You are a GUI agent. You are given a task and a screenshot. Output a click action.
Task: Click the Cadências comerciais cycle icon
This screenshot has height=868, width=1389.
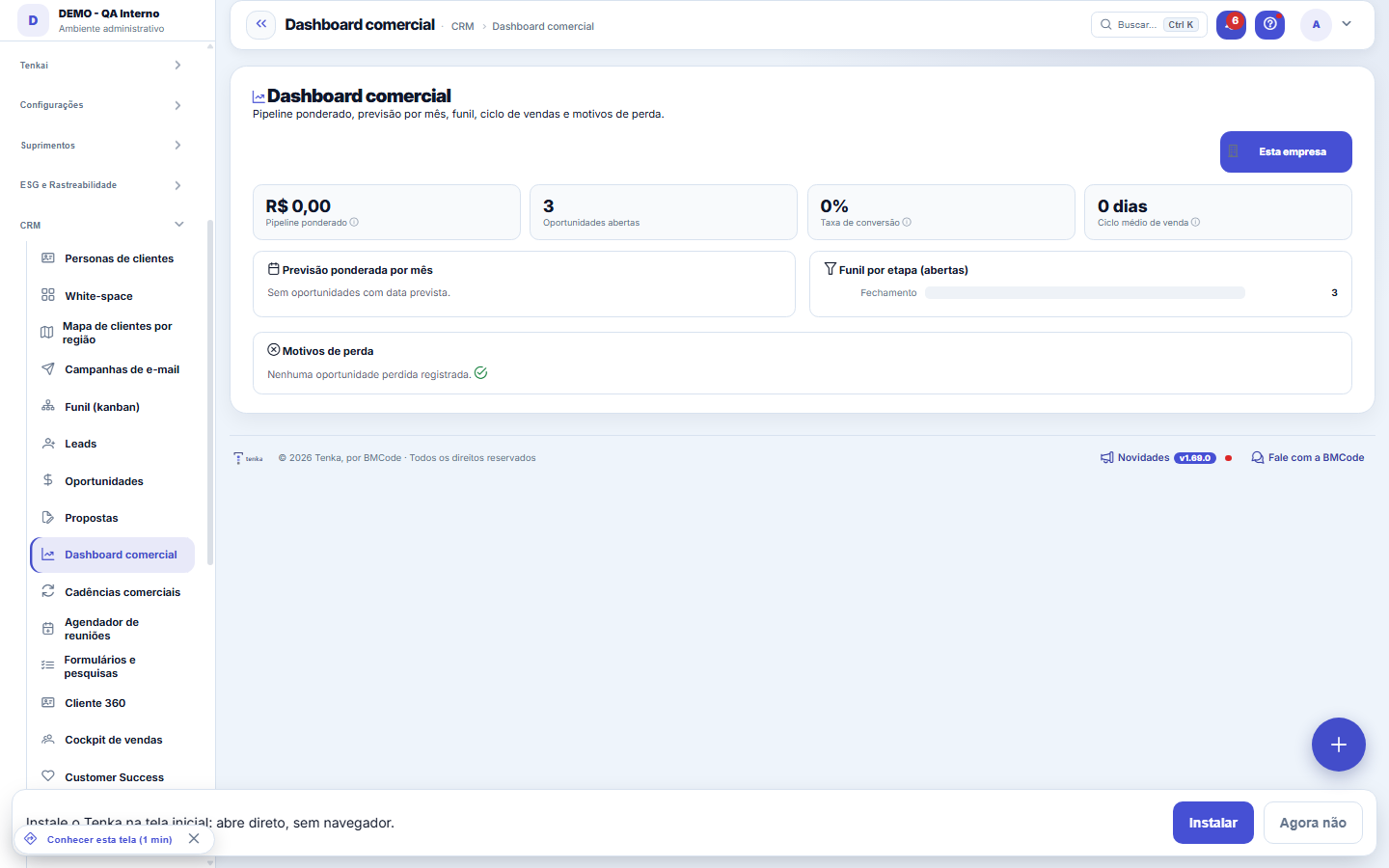[48, 591]
